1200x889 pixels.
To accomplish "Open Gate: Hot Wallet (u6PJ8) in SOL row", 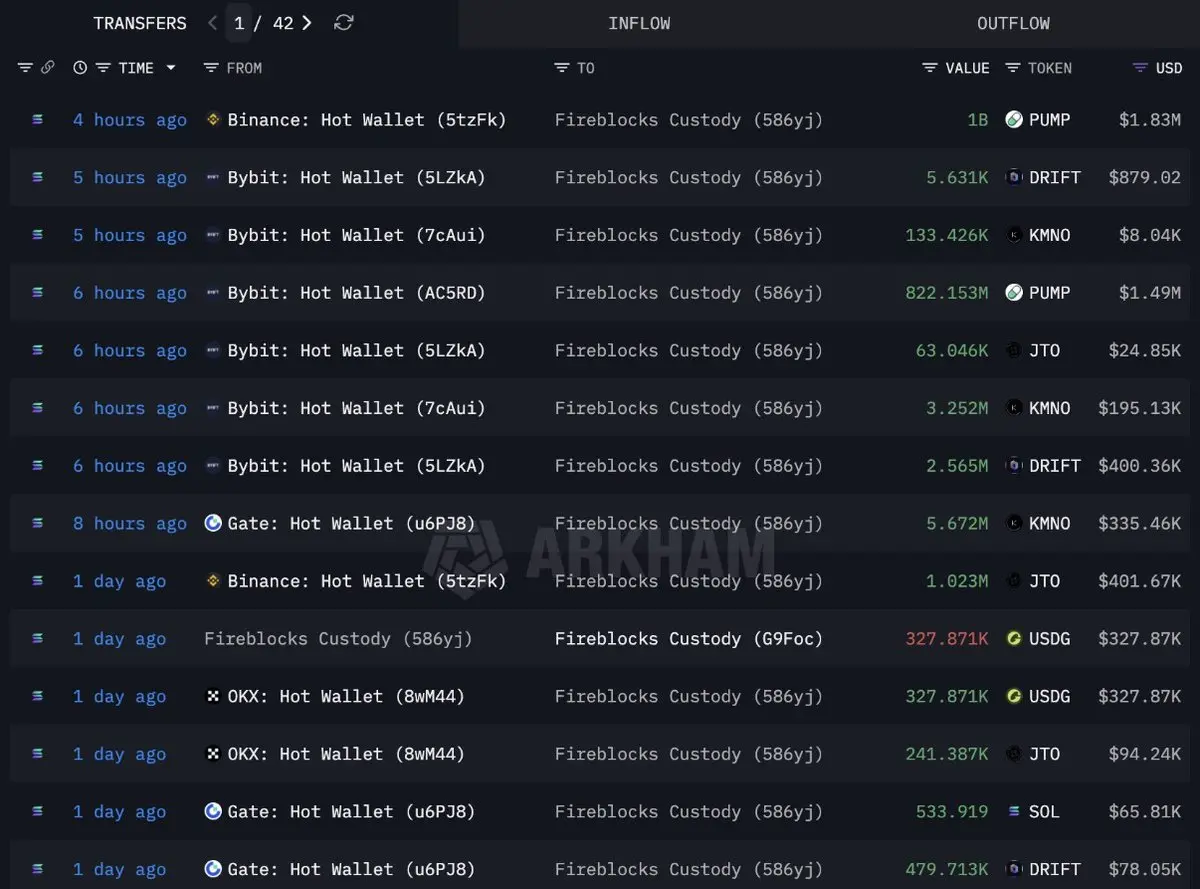I will coord(351,812).
